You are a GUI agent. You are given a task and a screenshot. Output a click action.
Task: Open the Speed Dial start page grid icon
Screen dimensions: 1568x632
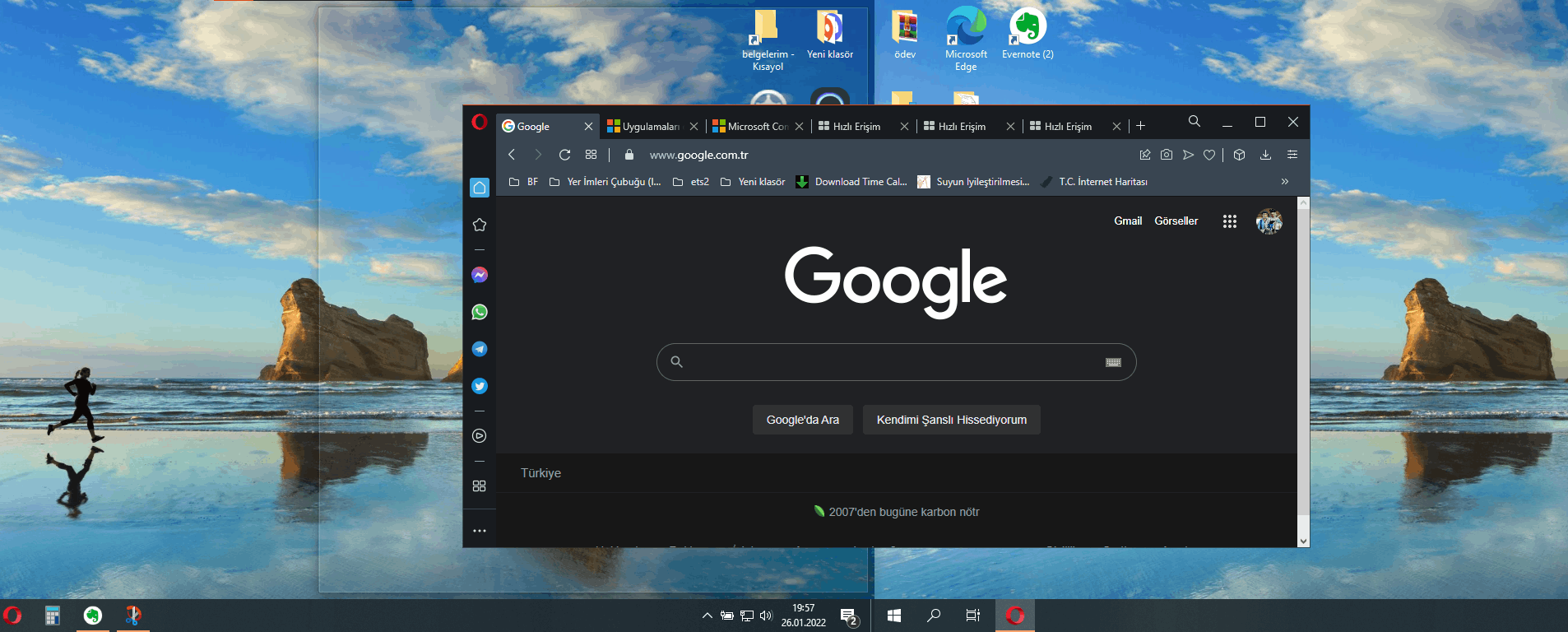coord(591,155)
